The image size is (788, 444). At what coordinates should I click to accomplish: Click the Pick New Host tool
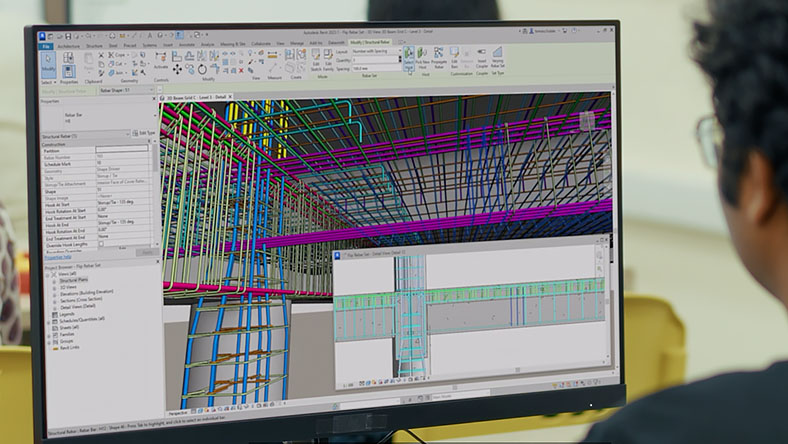pos(423,58)
